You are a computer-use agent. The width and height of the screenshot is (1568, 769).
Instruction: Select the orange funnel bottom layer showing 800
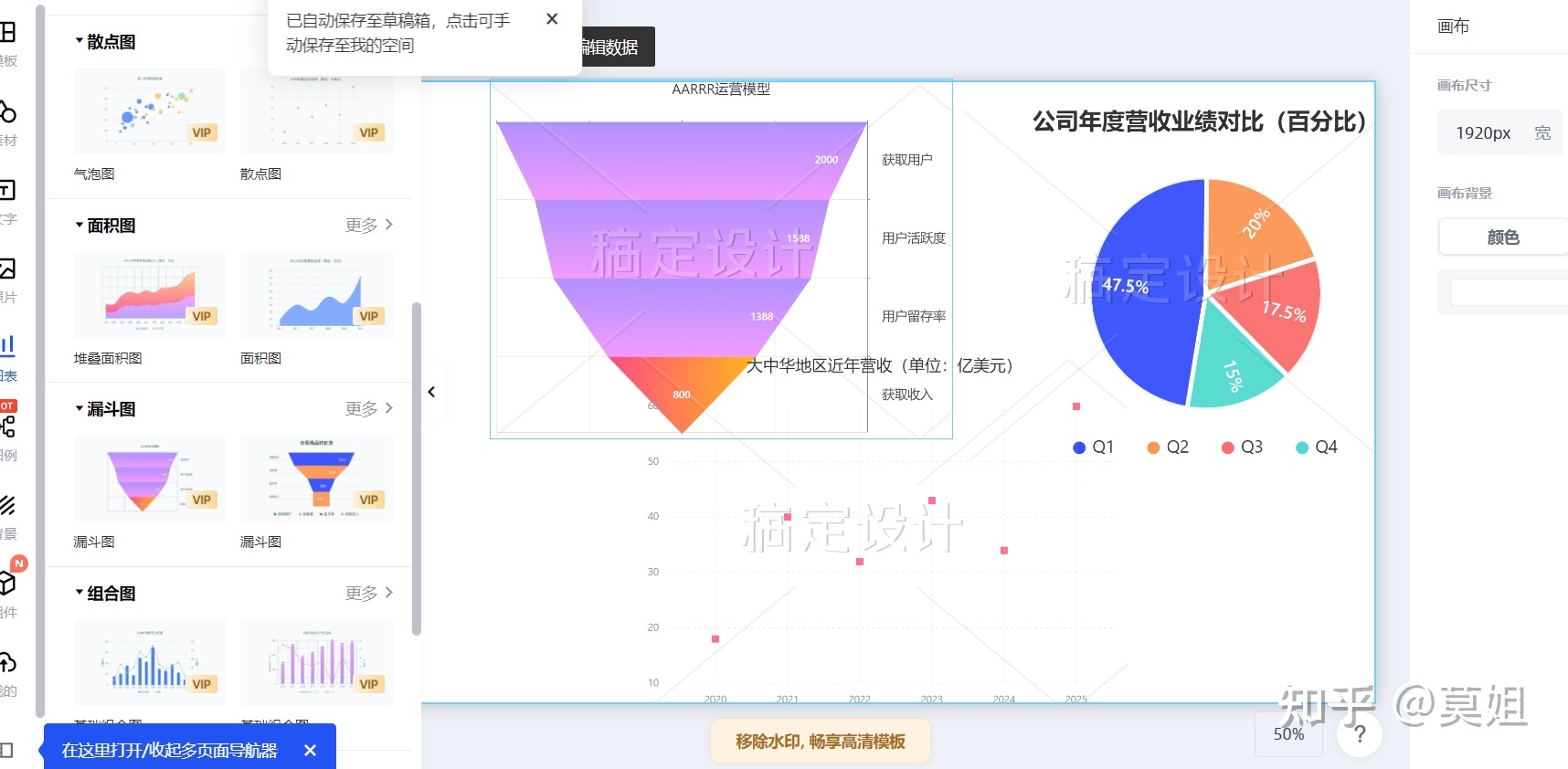pos(682,395)
